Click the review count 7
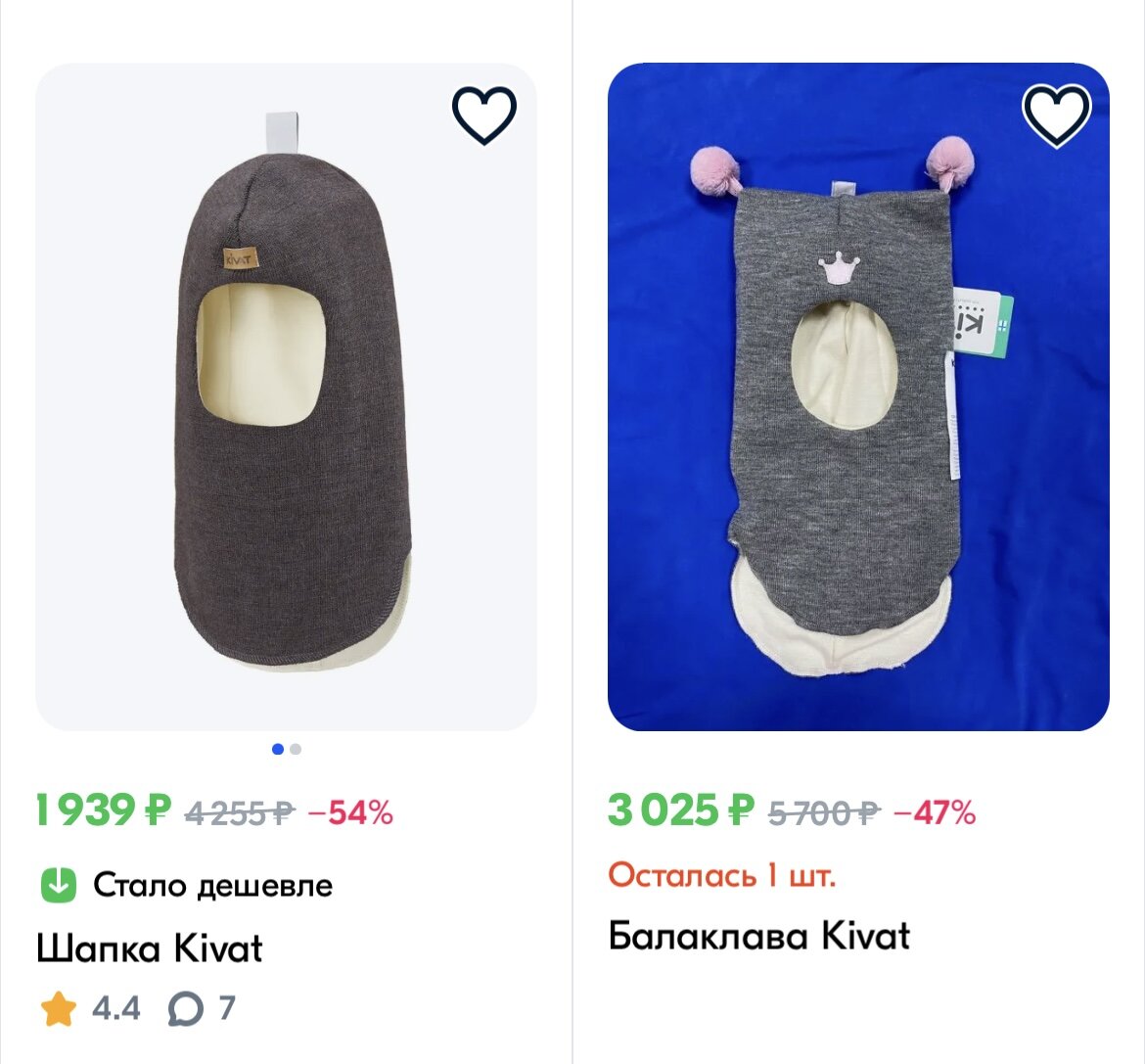The height and width of the screenshot is (1064, 1145). pos(226,1008)
